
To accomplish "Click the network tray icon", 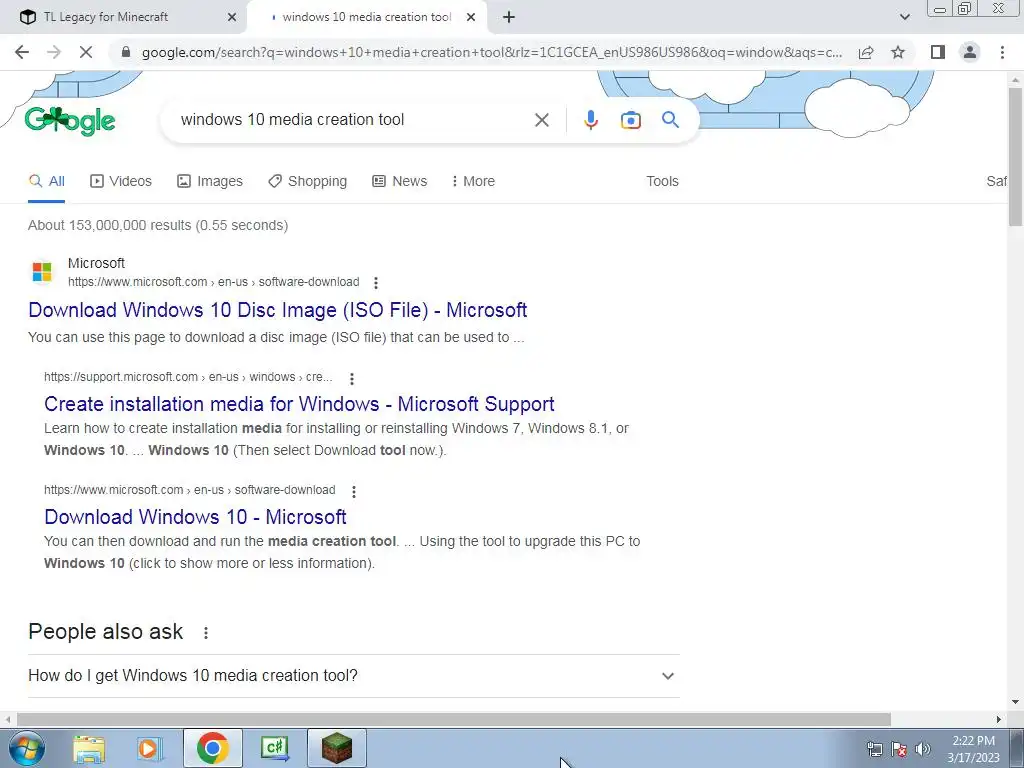I will tap(874, 750).
